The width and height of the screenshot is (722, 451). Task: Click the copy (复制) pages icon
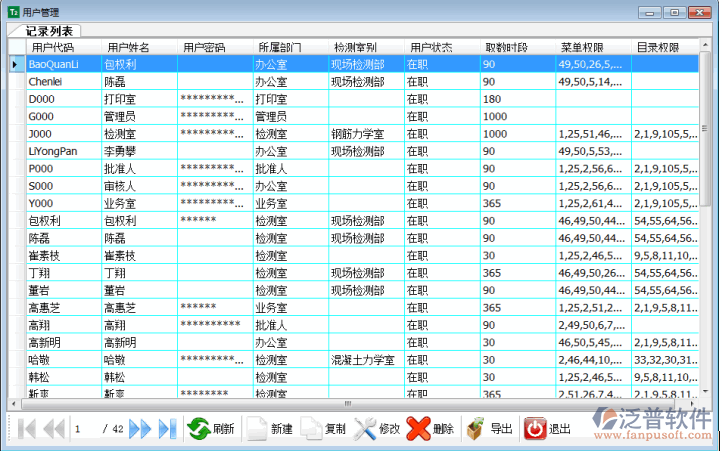pyautogui.click(x=311, y=428)
